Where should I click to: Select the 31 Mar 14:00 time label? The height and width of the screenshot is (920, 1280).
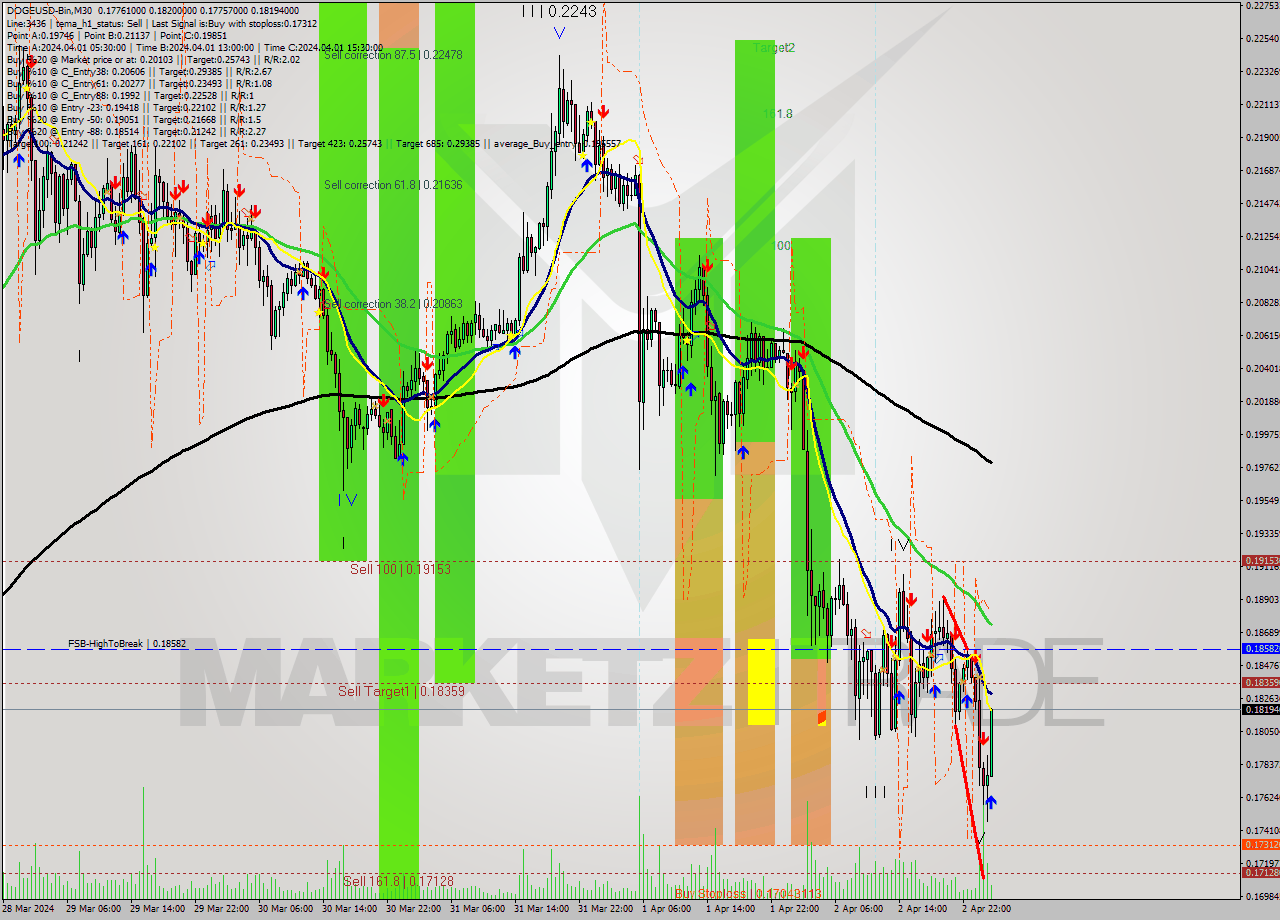[x=541, y=909]
